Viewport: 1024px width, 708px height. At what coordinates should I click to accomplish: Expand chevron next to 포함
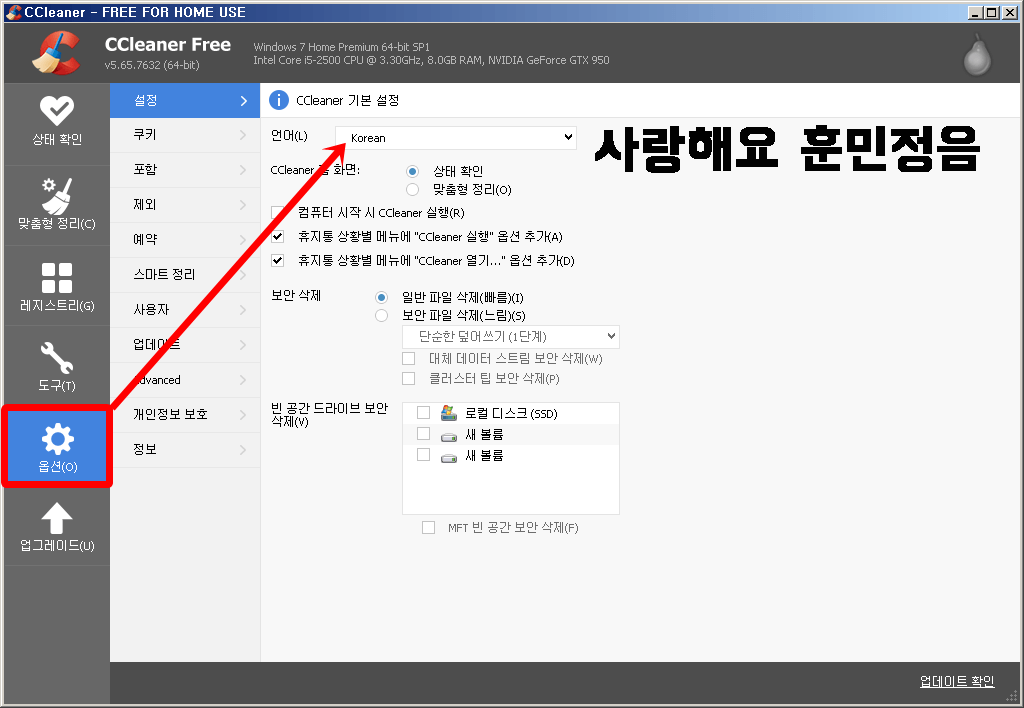click(244, 170)
